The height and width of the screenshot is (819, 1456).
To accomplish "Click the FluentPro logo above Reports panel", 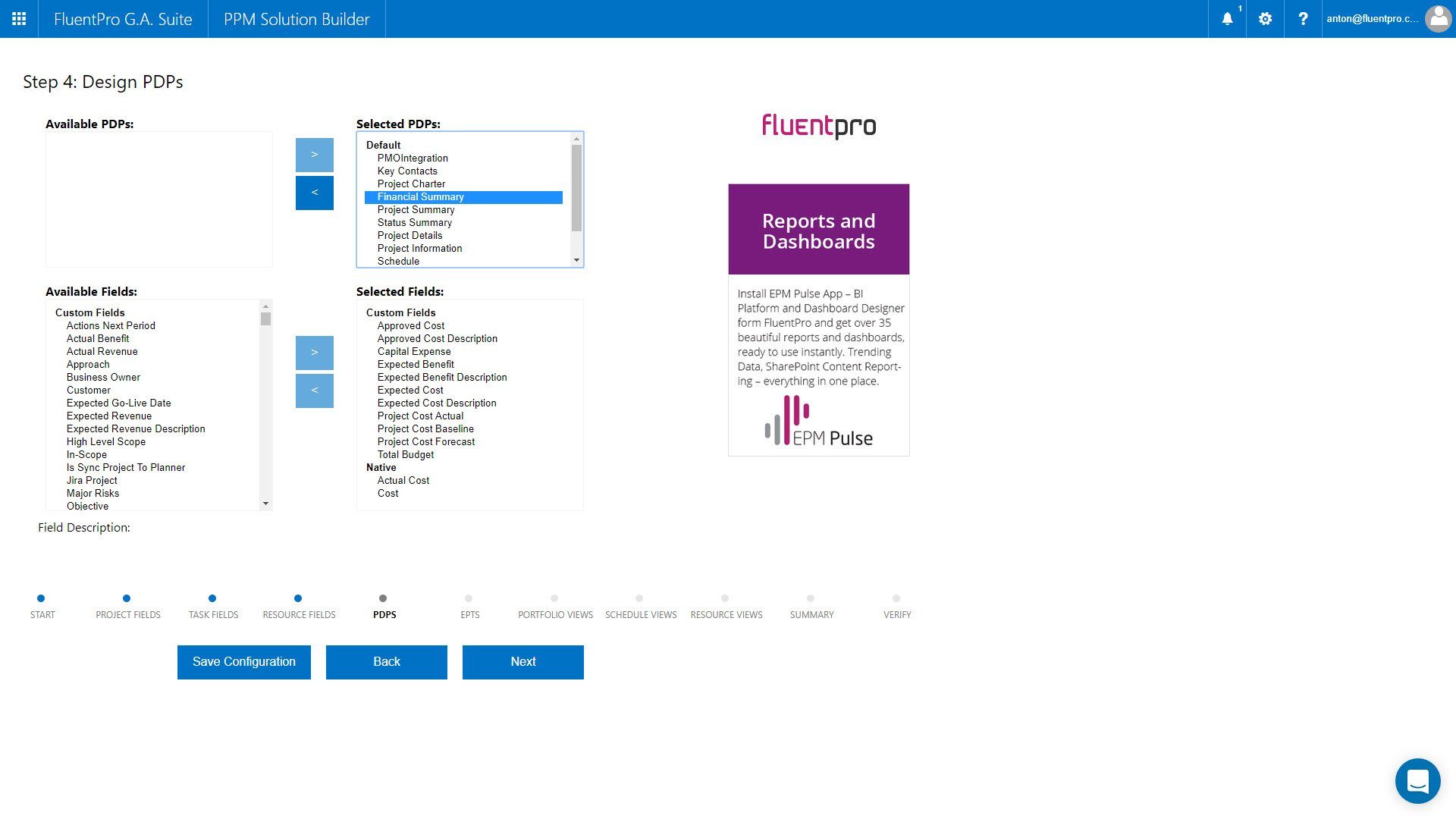I will point(818,126).
